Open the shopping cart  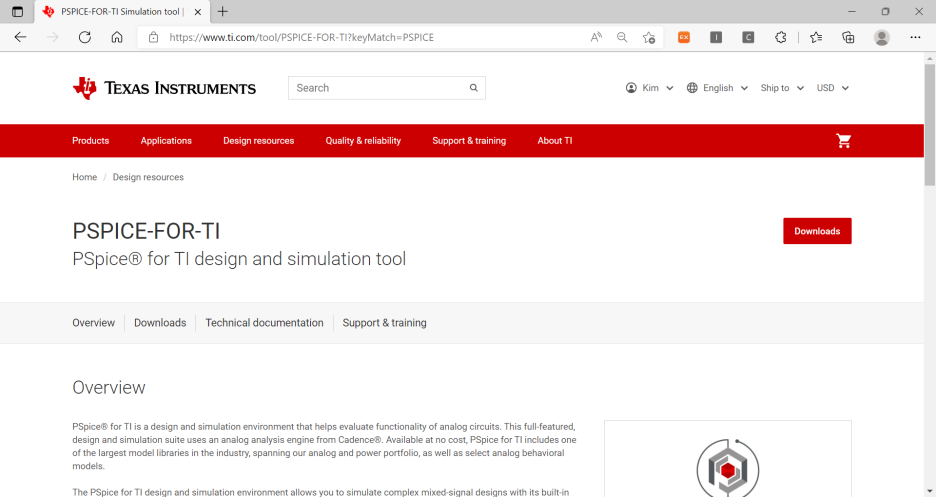pos(843,141)
